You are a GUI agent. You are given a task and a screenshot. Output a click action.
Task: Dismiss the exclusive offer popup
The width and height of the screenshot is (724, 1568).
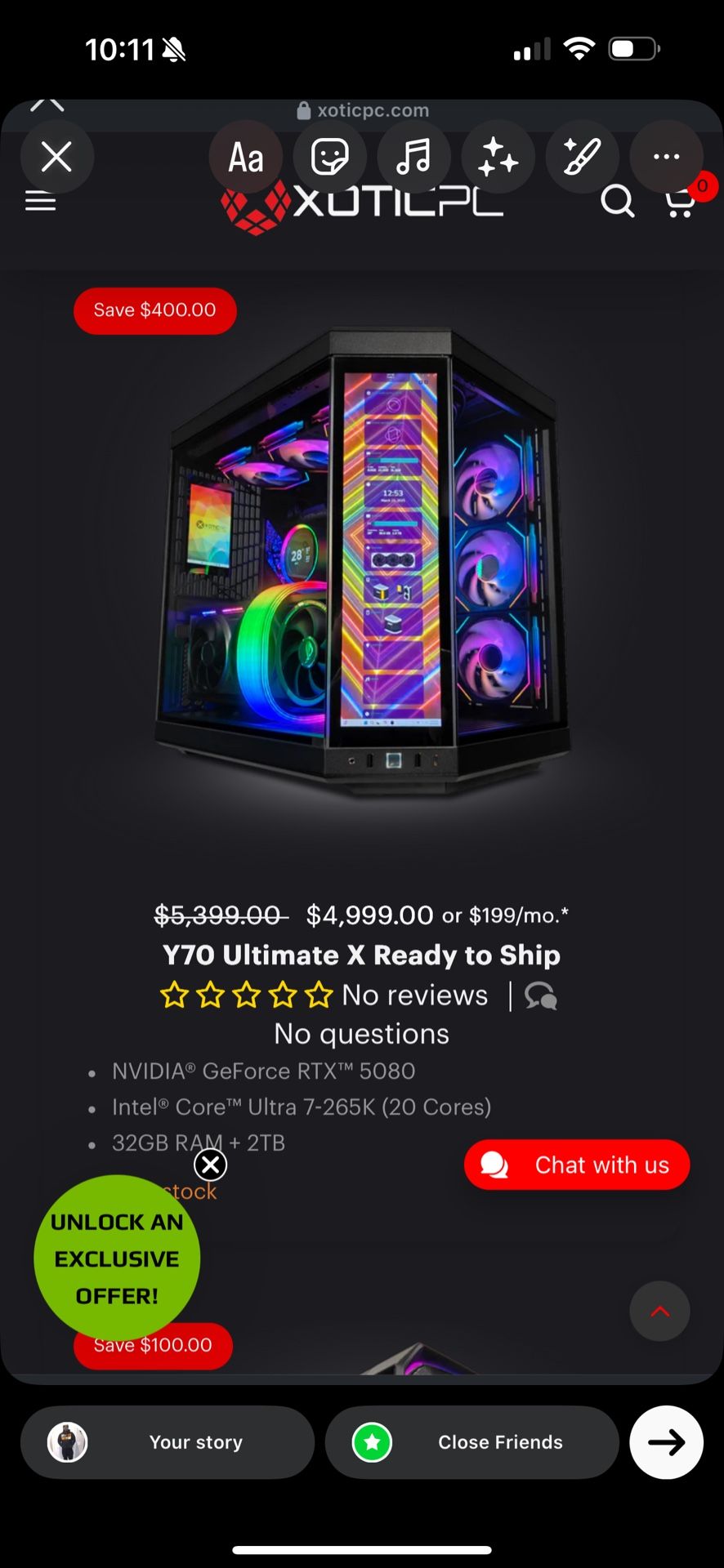coord(210,1165)
